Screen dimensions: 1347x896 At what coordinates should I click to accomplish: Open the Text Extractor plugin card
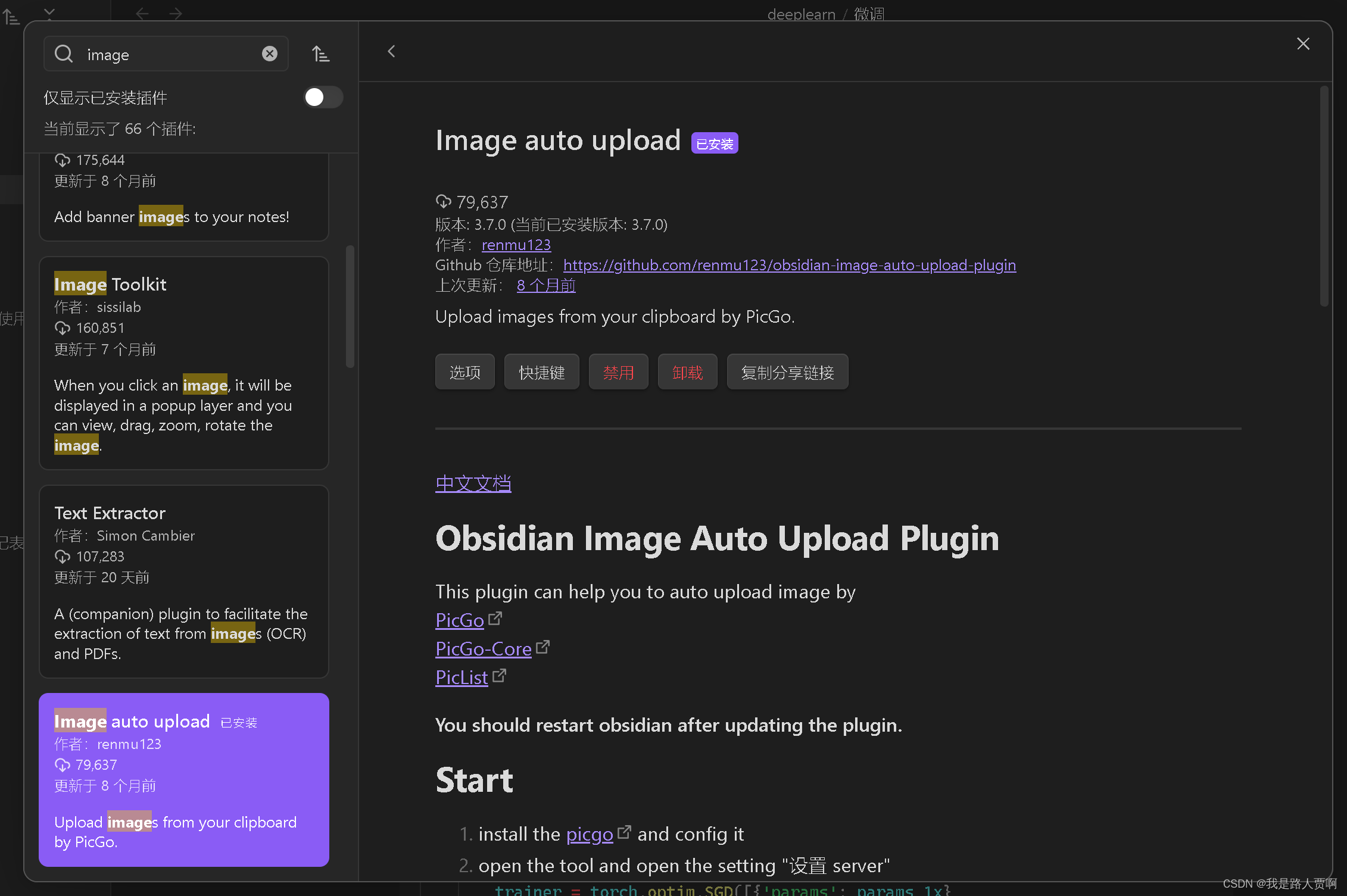tap(184, 582)
